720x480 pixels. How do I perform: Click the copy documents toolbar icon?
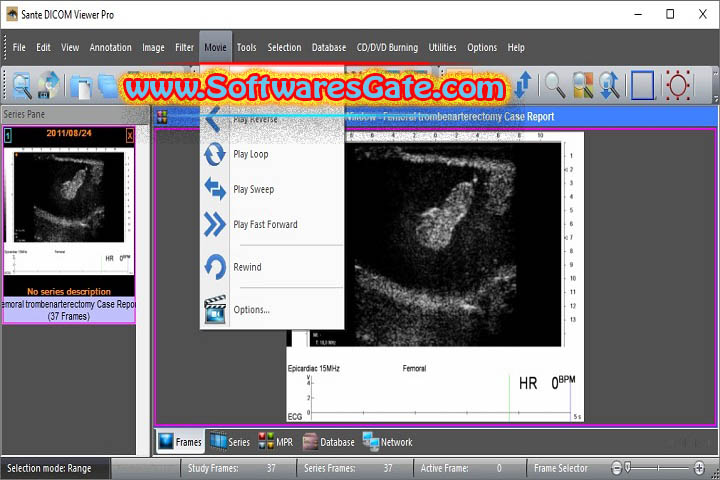click(x=81, y=87)
